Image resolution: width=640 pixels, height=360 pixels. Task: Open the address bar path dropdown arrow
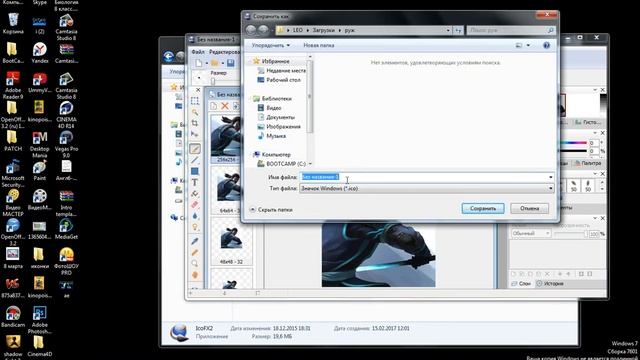(x=448, y=30)
